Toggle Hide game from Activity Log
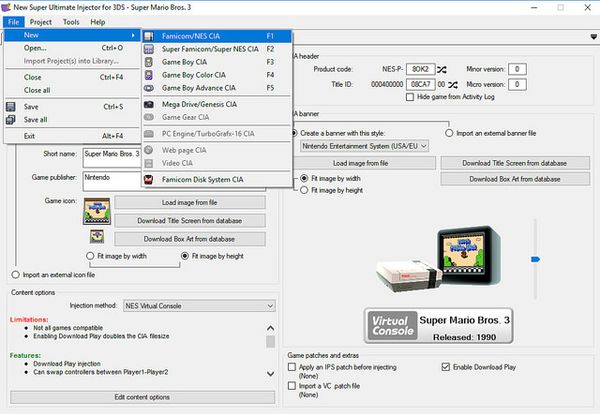The width and height of the screenshot is (600, 414). 410,97
